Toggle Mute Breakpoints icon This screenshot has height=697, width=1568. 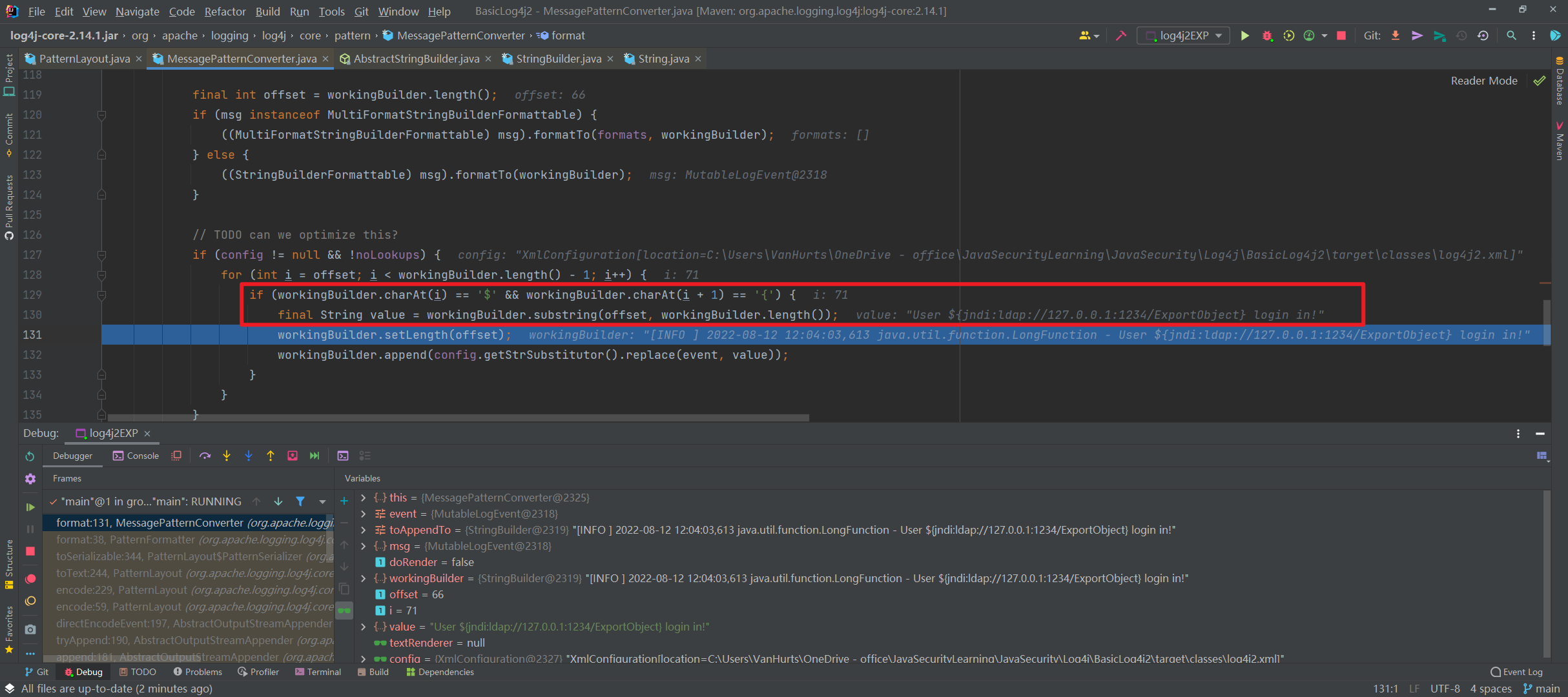click(30, 601)
